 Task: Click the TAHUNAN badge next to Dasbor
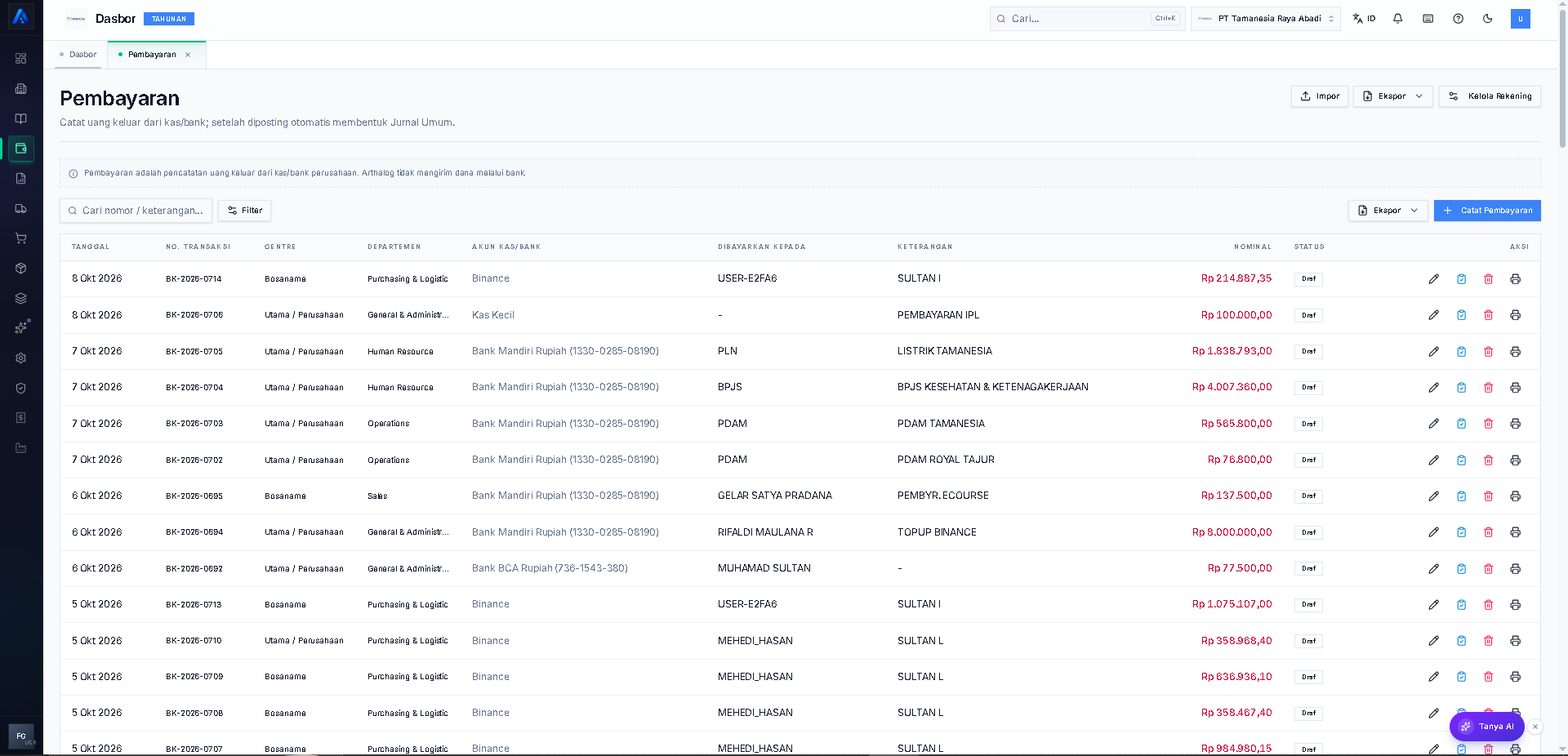coord(168,19)
